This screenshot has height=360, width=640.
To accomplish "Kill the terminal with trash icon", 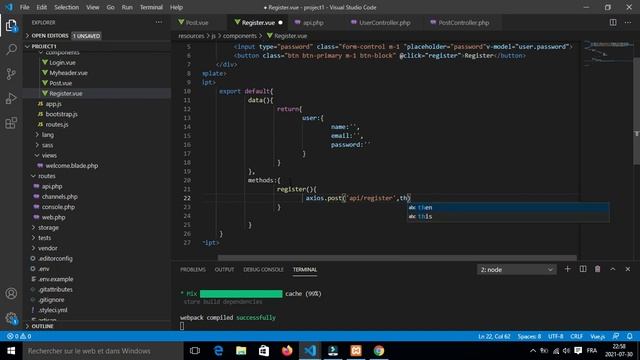I will (x=598, y=269).
